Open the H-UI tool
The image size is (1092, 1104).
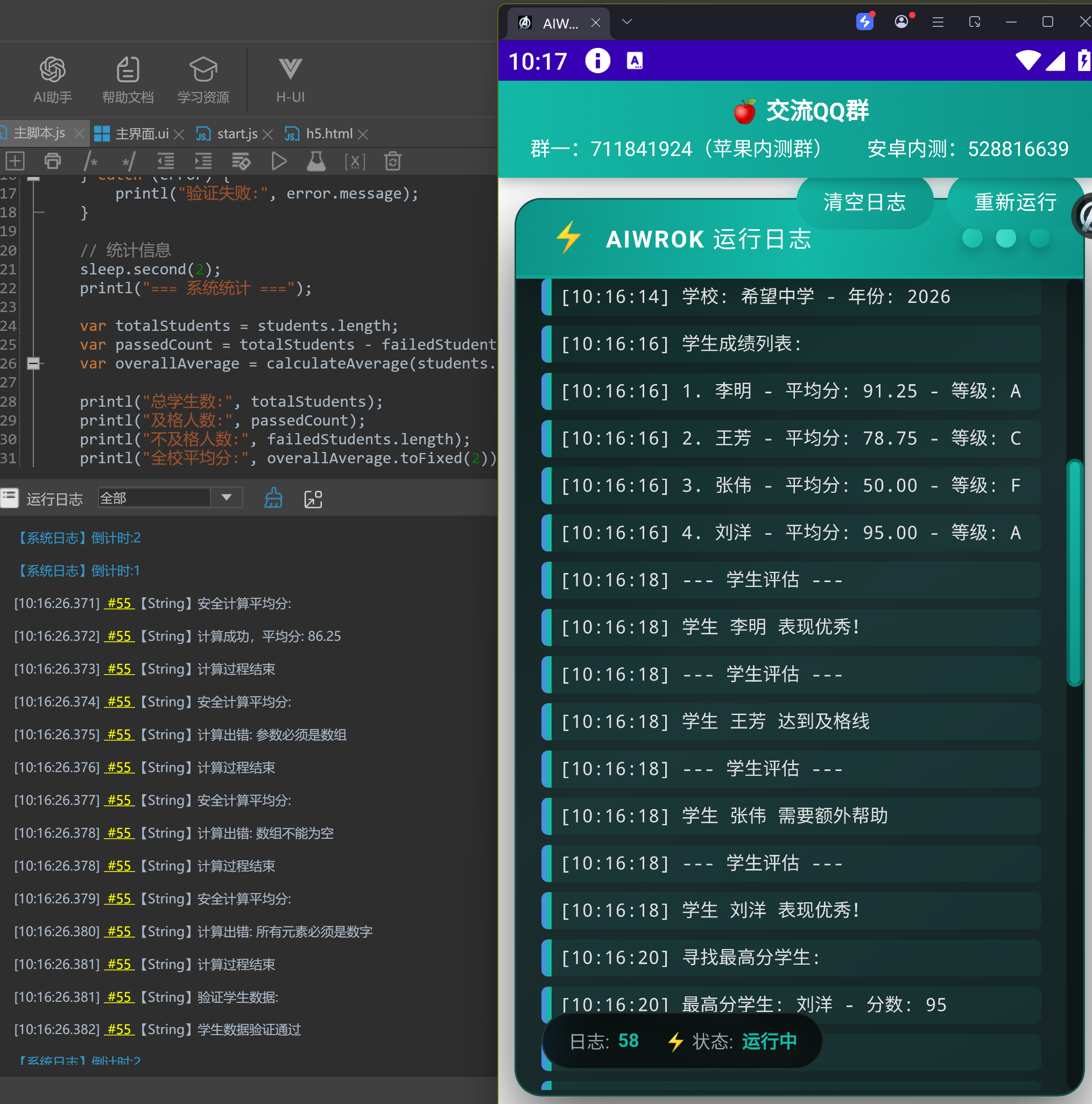pyautogui.click(x=291, y=80)
